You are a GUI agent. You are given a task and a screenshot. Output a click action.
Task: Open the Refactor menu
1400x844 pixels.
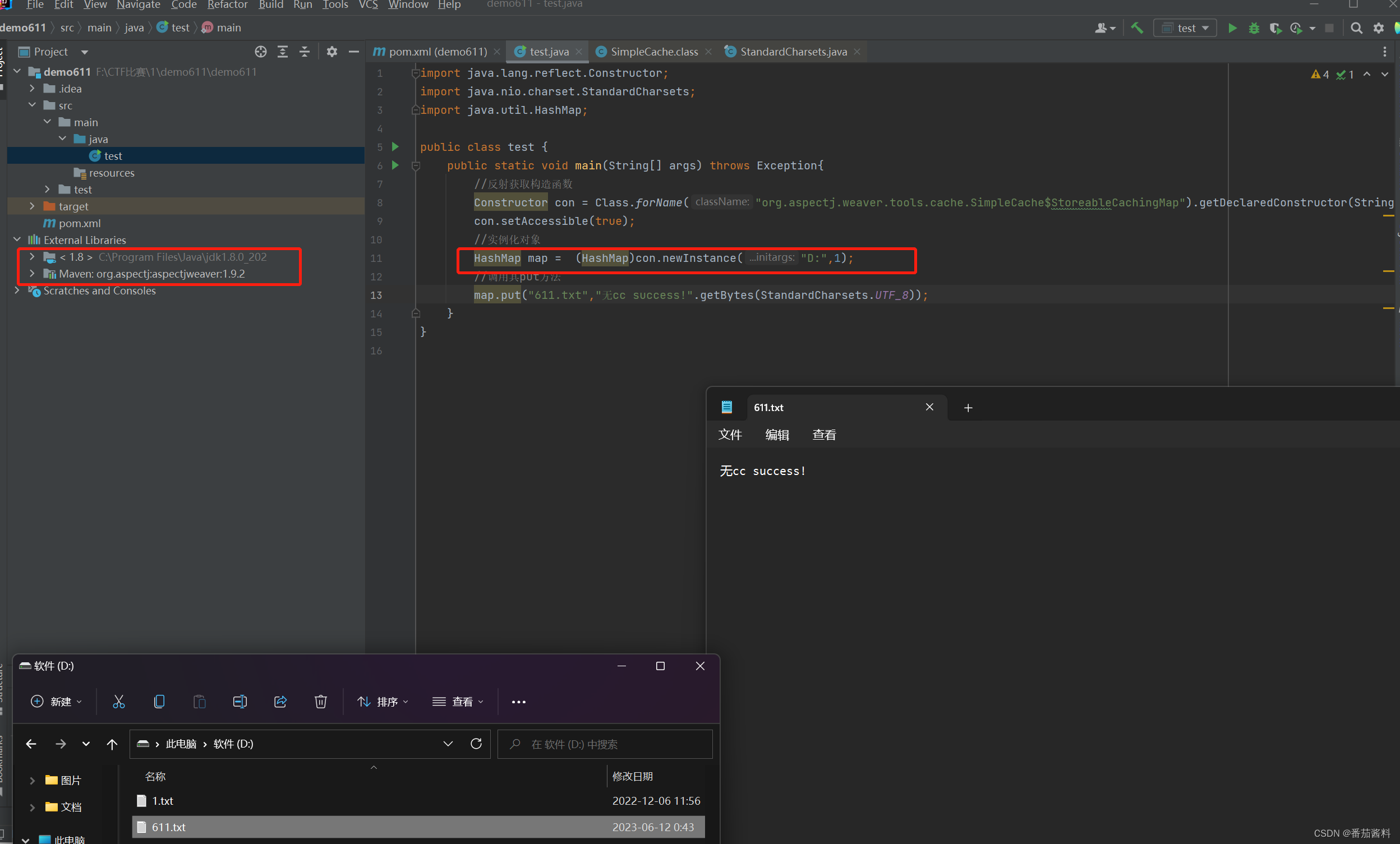227,5
